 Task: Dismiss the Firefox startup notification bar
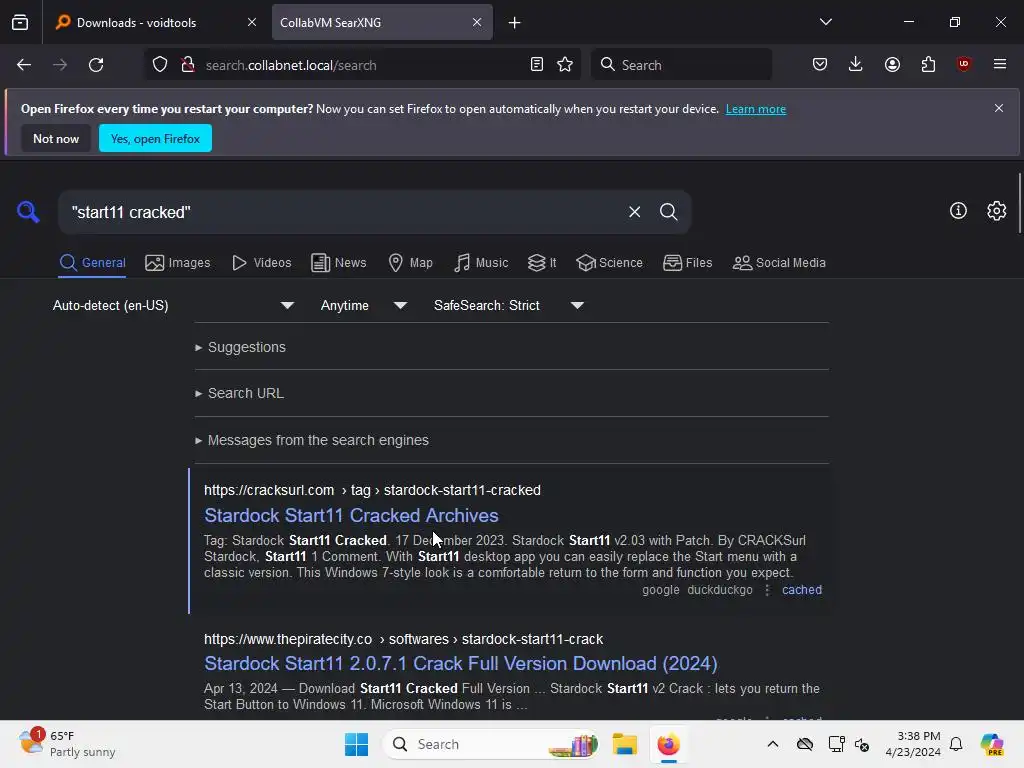999,108
